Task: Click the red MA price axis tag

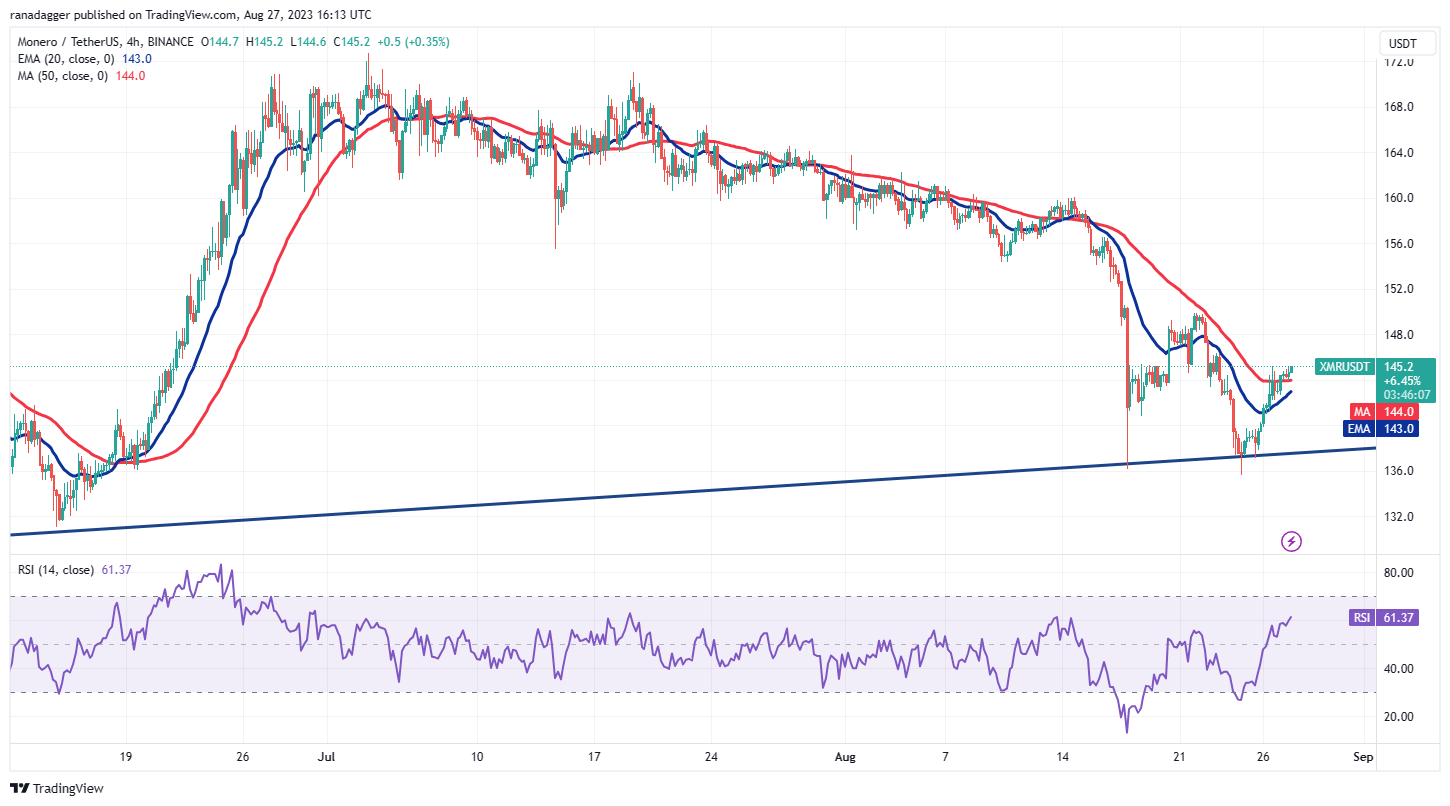Action: (1361, 412)
